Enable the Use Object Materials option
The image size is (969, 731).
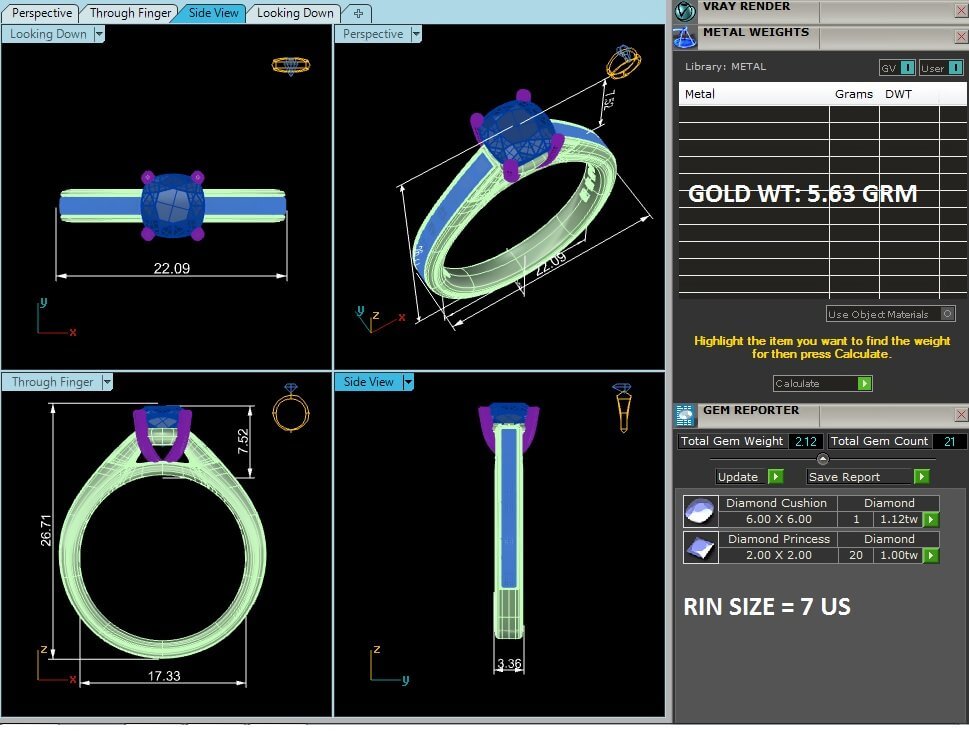pyautogui.click(x=947, y=314)
